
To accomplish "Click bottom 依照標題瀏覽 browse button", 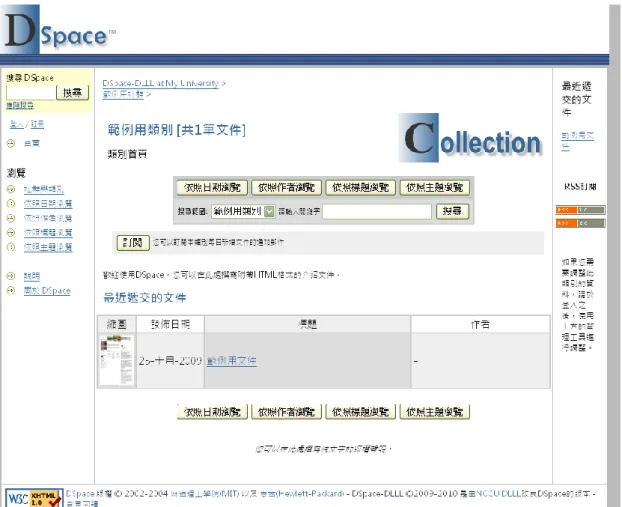I will coord(361,412).
